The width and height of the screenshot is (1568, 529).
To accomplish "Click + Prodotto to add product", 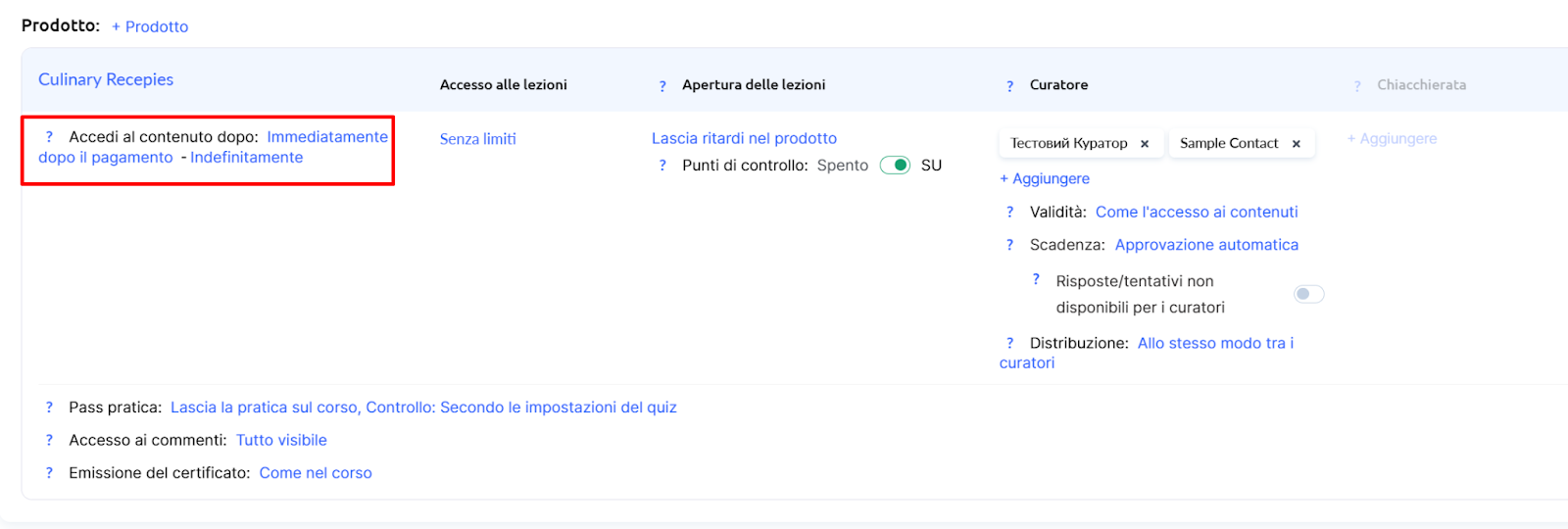I will pyautogui.click(x=150, y=26).
